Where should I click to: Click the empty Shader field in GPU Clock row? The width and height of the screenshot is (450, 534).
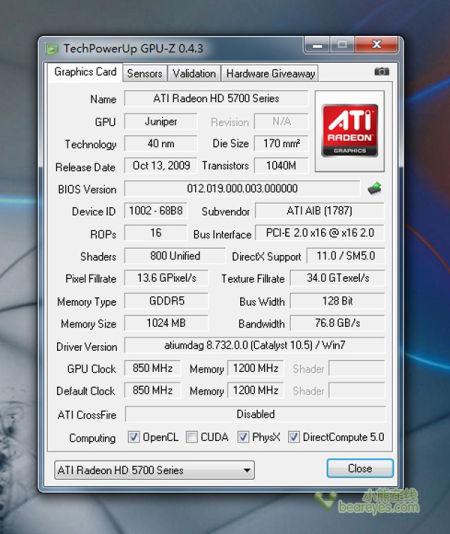pyautogui.click(x=357, y=368)
